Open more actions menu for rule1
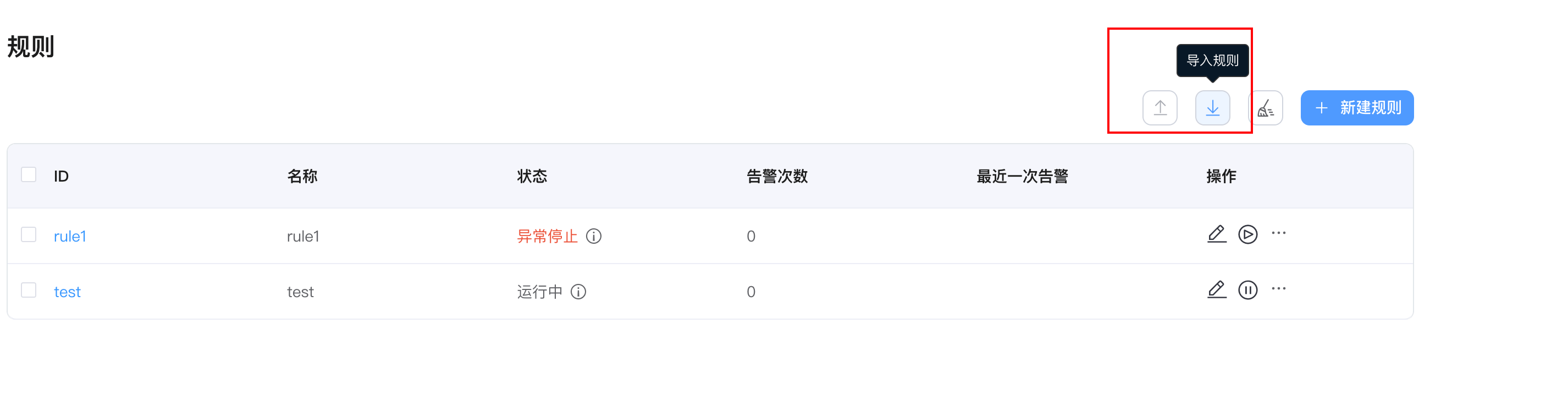The width and height of the screenshot is (1568, 416). tap(1278, 233)
